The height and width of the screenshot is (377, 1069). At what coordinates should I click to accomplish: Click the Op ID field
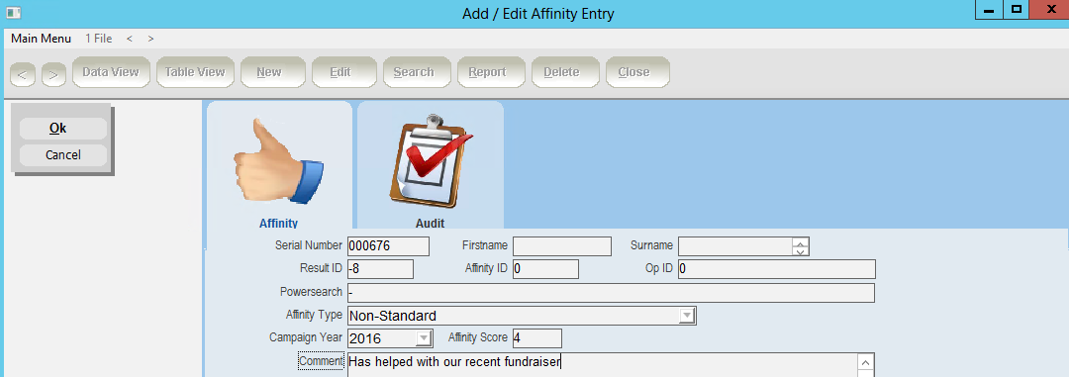[777, 269]
